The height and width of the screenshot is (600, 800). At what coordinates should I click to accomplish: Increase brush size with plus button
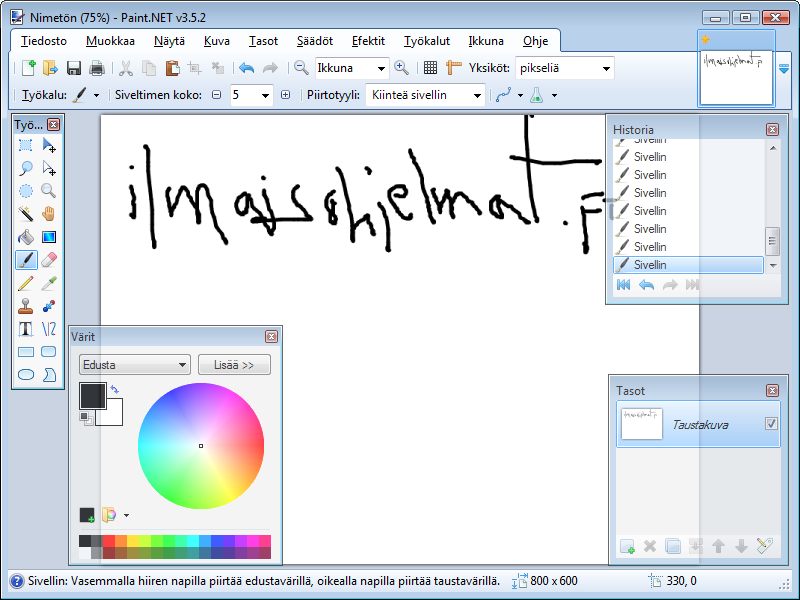click(286, 95)
